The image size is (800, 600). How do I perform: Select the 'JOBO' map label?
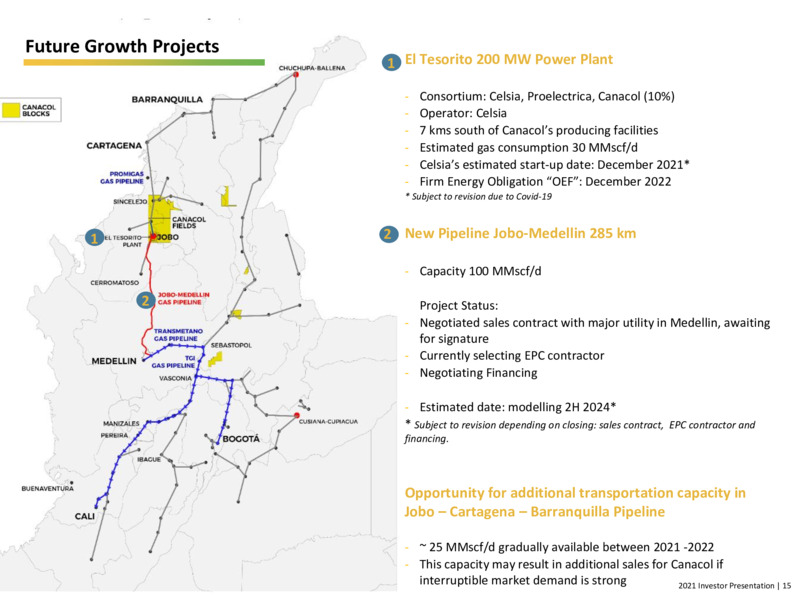pos(168,237)
